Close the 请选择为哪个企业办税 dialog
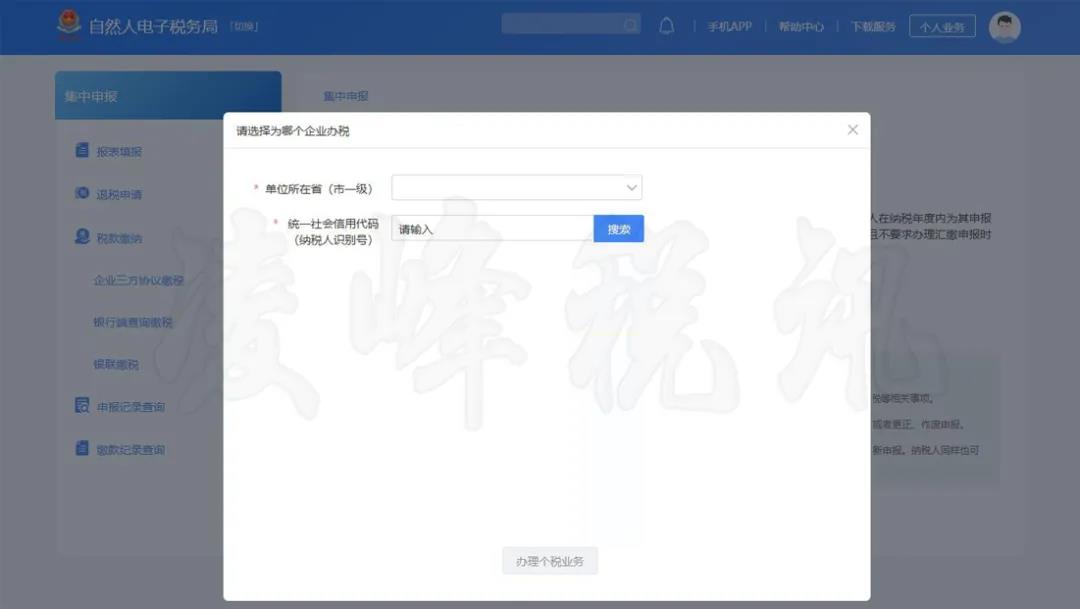The width and height of the screenshot is (1080, 609). tap(853, 130)
